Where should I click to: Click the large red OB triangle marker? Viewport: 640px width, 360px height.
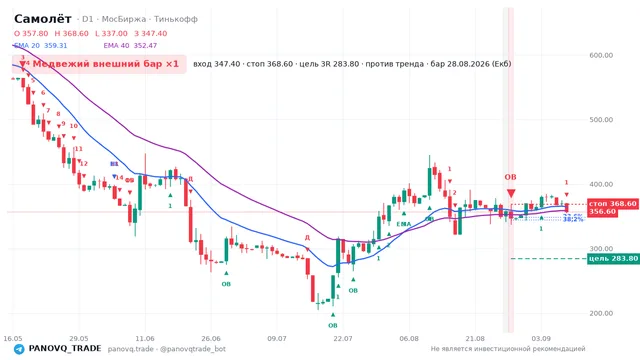(x=511, y=193)
